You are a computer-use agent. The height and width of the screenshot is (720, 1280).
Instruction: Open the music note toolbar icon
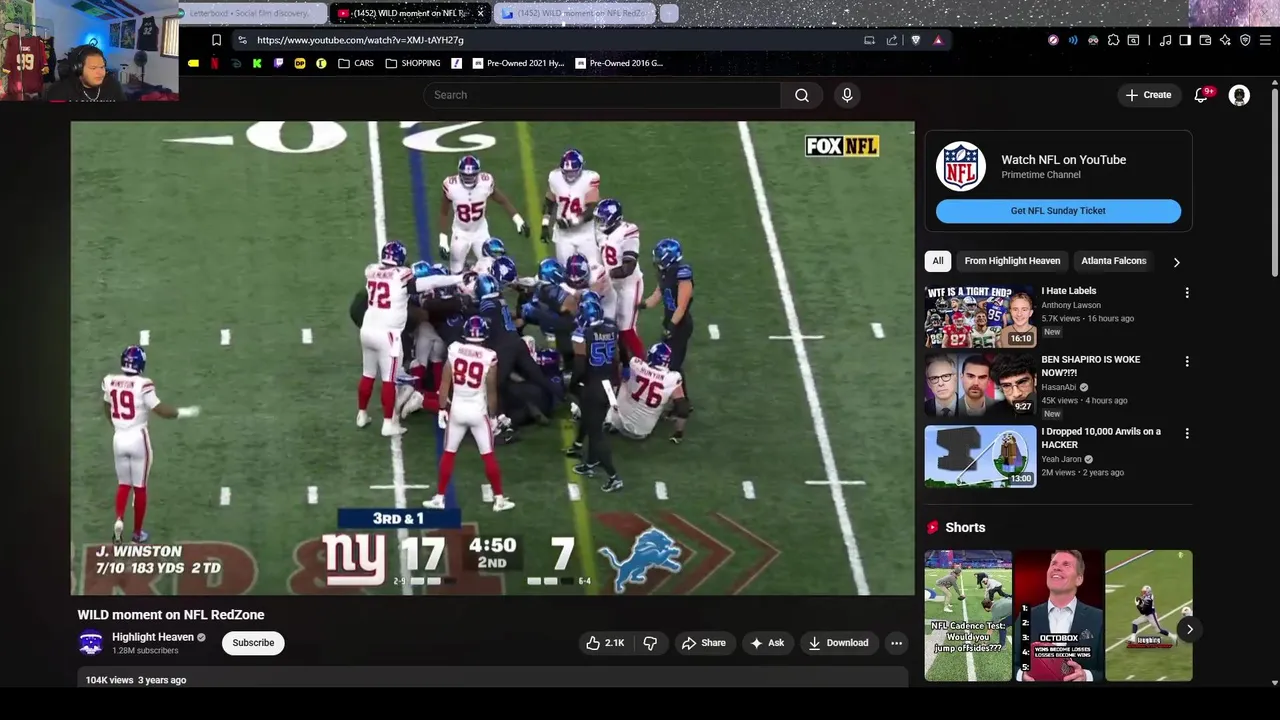point(1165,40)
